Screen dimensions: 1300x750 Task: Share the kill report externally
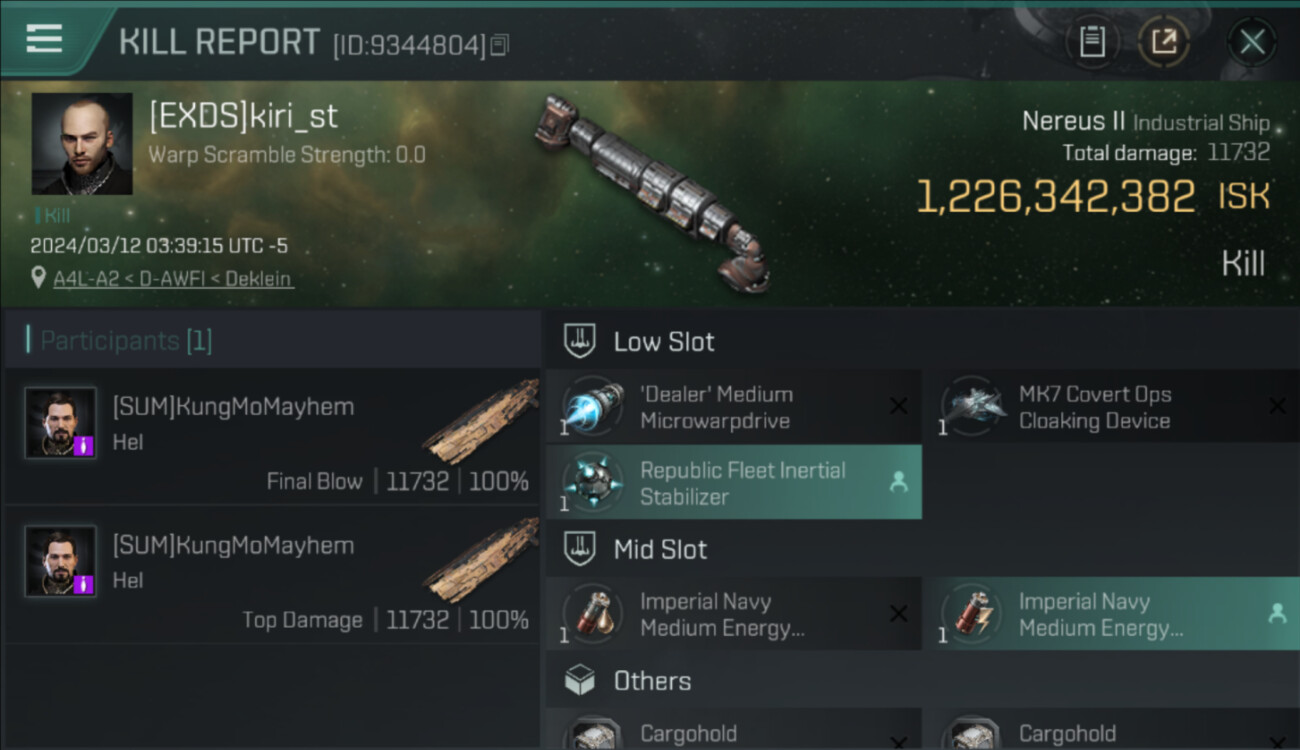tap(1164, 42)
